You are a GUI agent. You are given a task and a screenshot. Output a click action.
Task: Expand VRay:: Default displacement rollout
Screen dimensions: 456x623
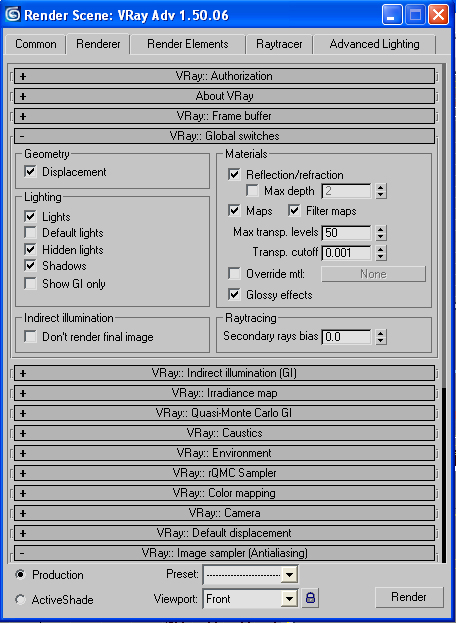pyautogui.click(x=224, y=533)
